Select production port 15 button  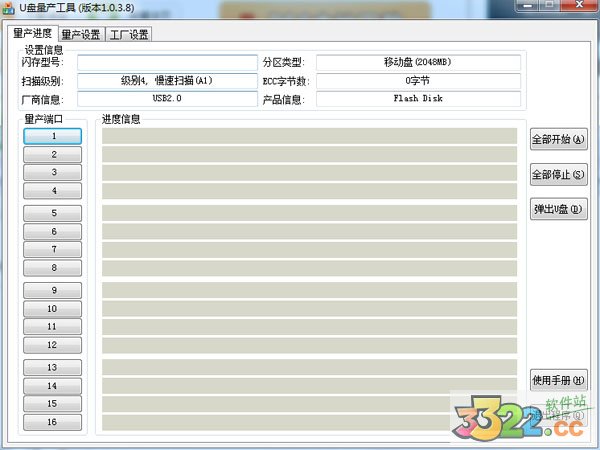click(x=52, y=404)
